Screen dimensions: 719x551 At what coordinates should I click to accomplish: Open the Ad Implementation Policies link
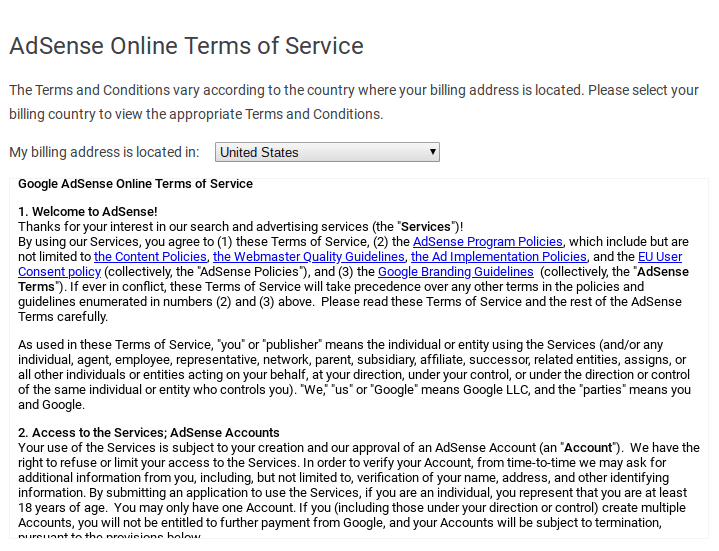pyautogui.click(x=498, y=257)
